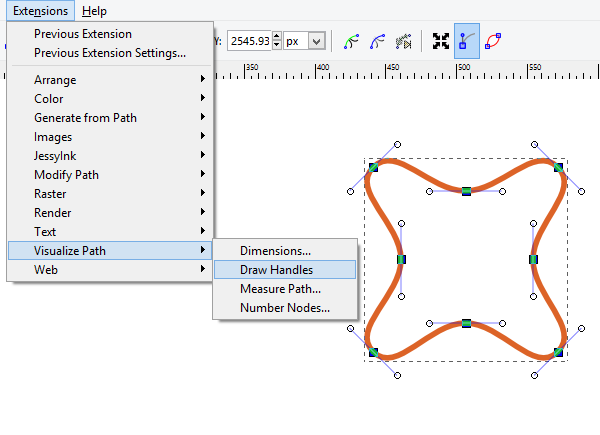Image resolution: width=600 pixels, height=435 pixels.
Task: Expand the Color submenu
Action: coord(109,99)
